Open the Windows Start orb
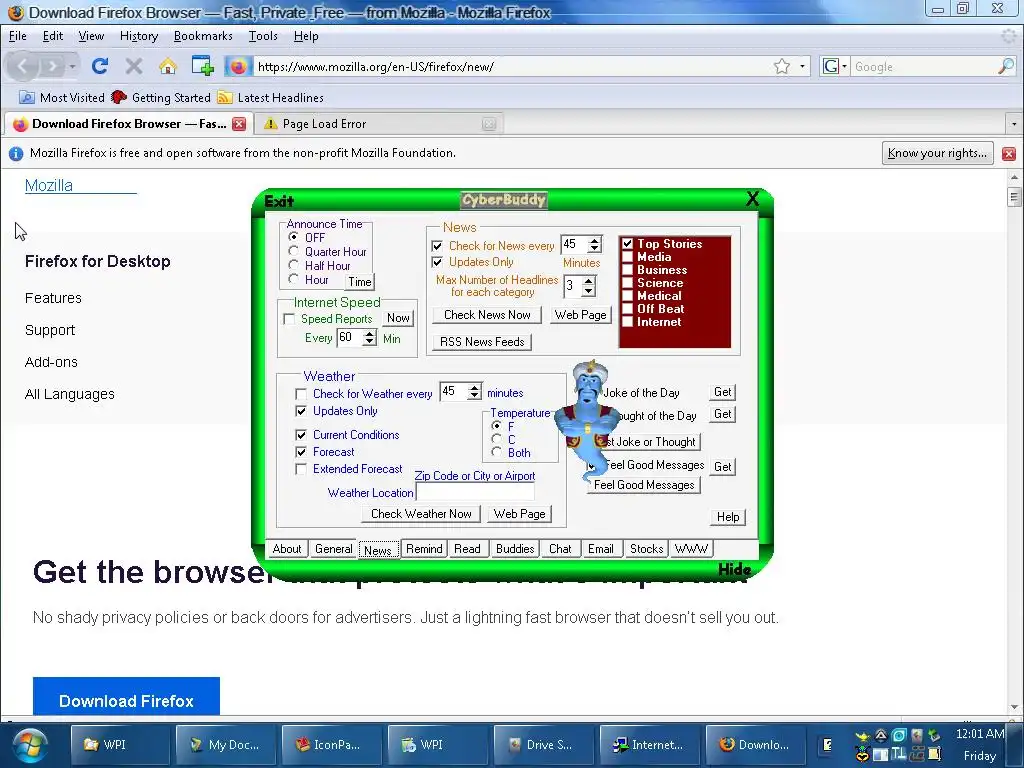 pos(29,745)
